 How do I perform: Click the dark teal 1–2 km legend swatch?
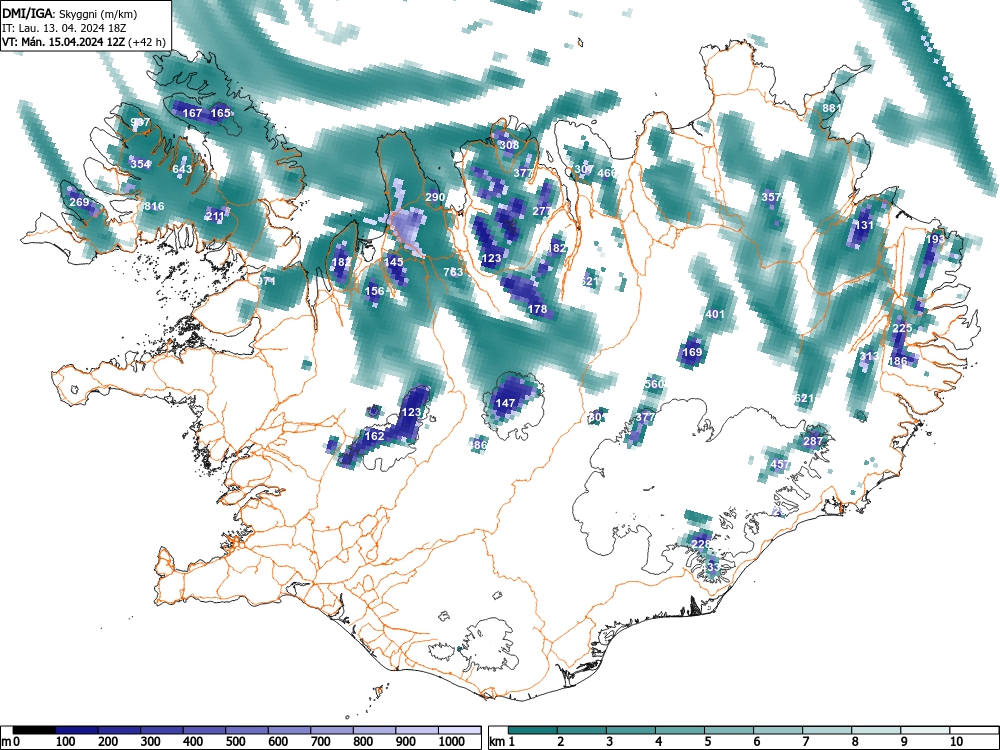click(533, 730)
